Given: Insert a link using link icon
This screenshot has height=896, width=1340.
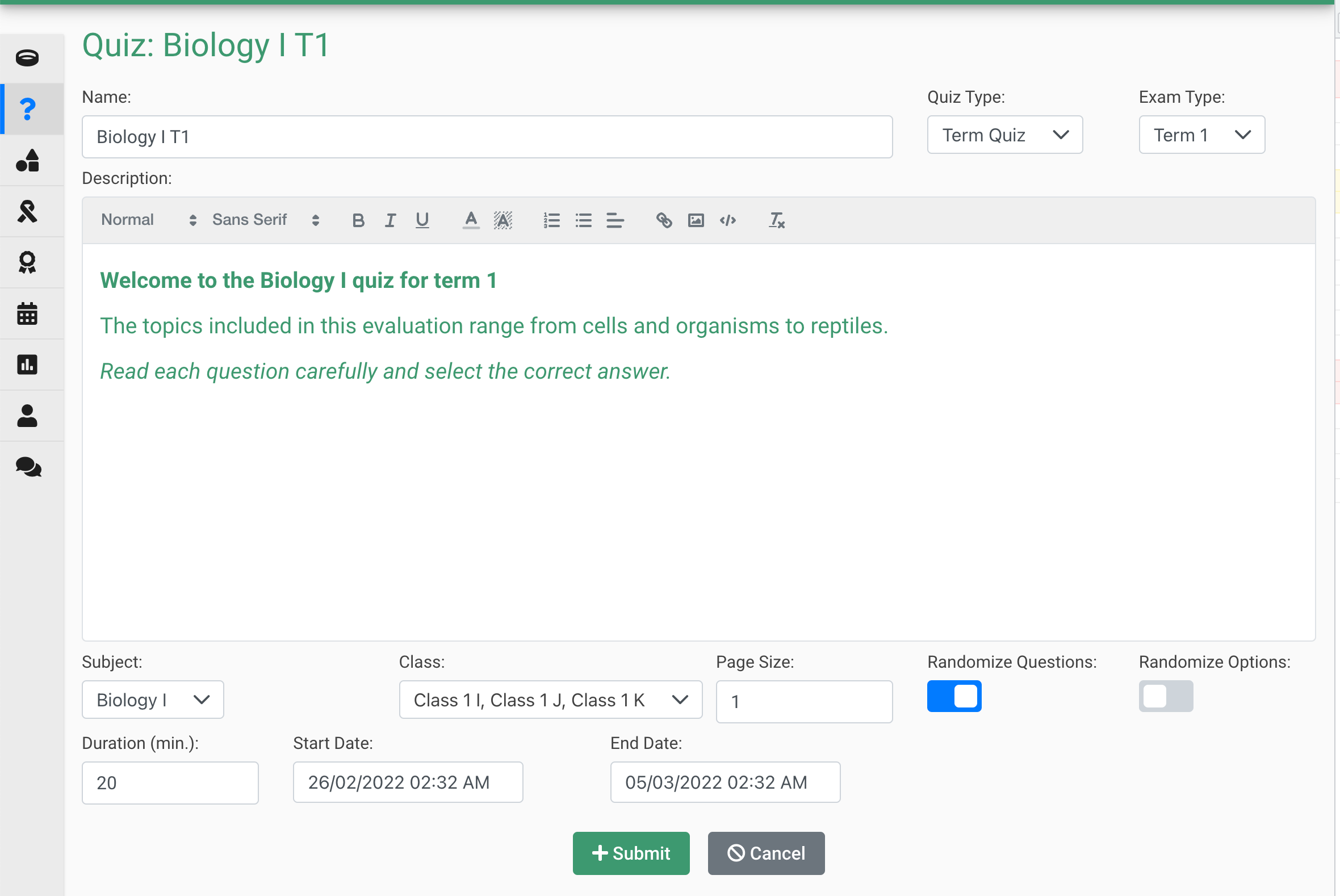Looking at the screenshot, I should click(664, 220).
